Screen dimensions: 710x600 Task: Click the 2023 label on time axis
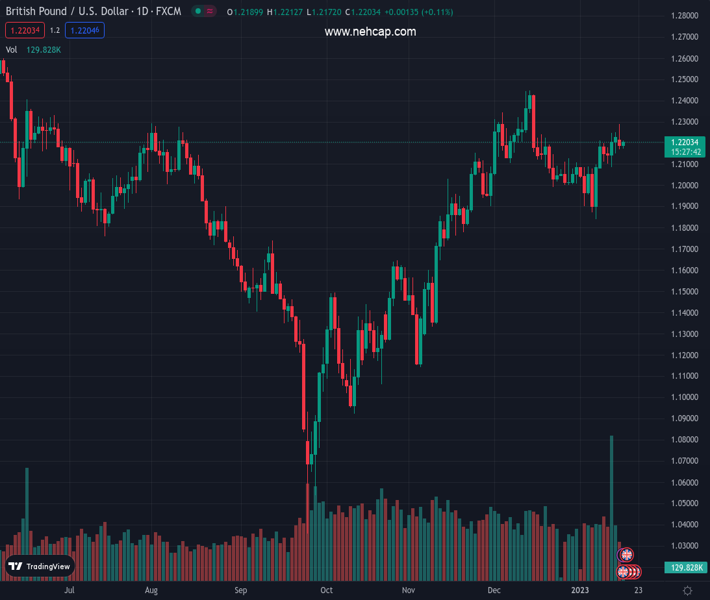pos(580,590)
